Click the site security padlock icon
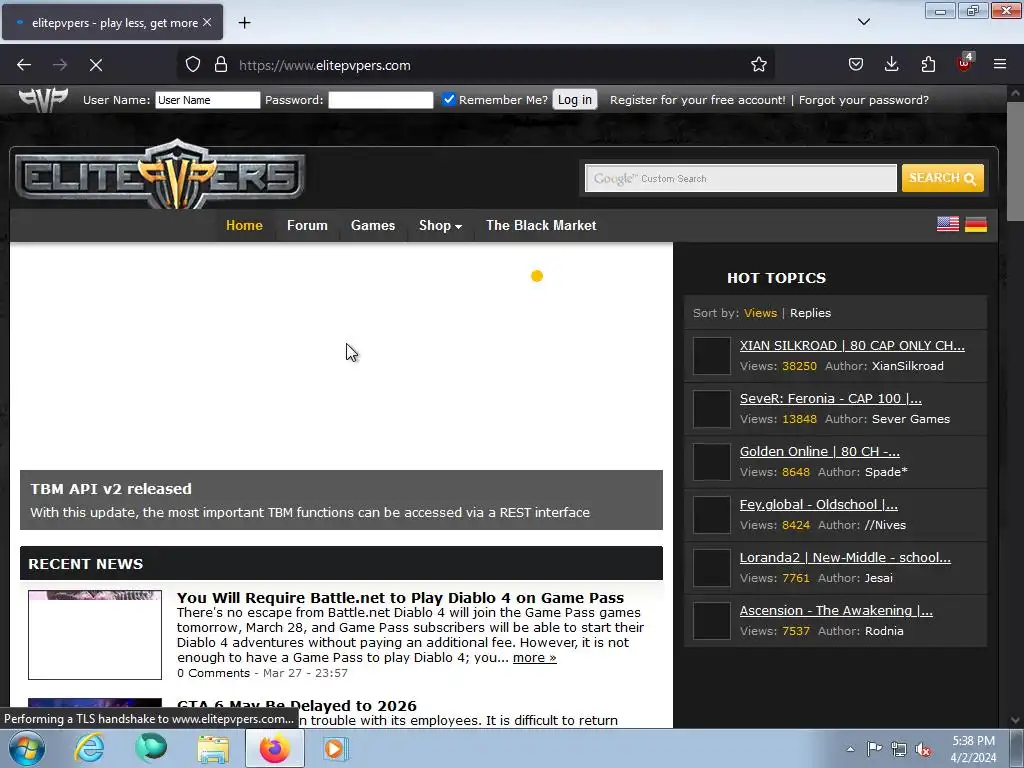Image resolution: width=1024 pixels, height=768 pixels. click(x=221, y=65)
